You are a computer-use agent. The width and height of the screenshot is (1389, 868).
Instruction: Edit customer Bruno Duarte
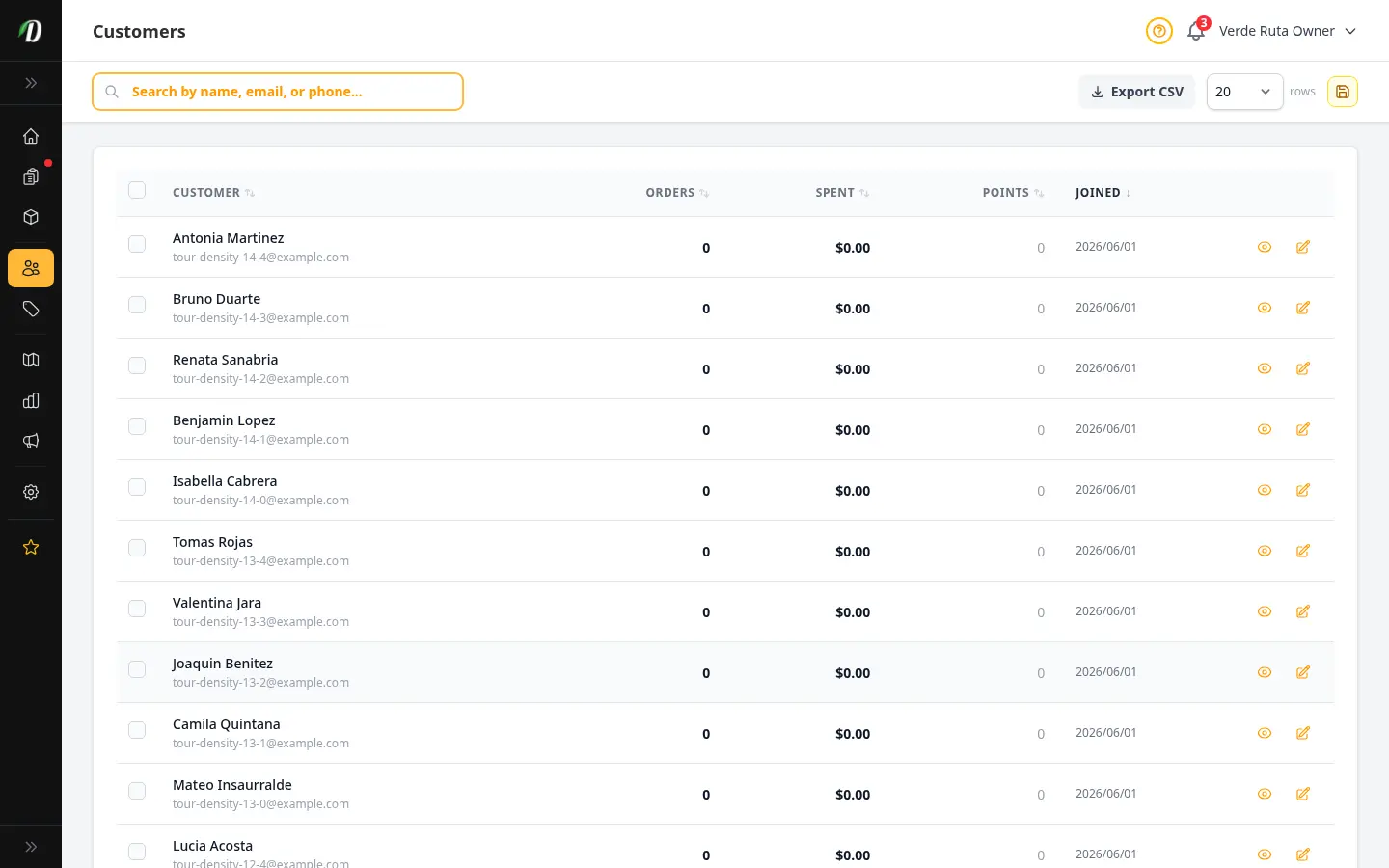click(1303, 308)
